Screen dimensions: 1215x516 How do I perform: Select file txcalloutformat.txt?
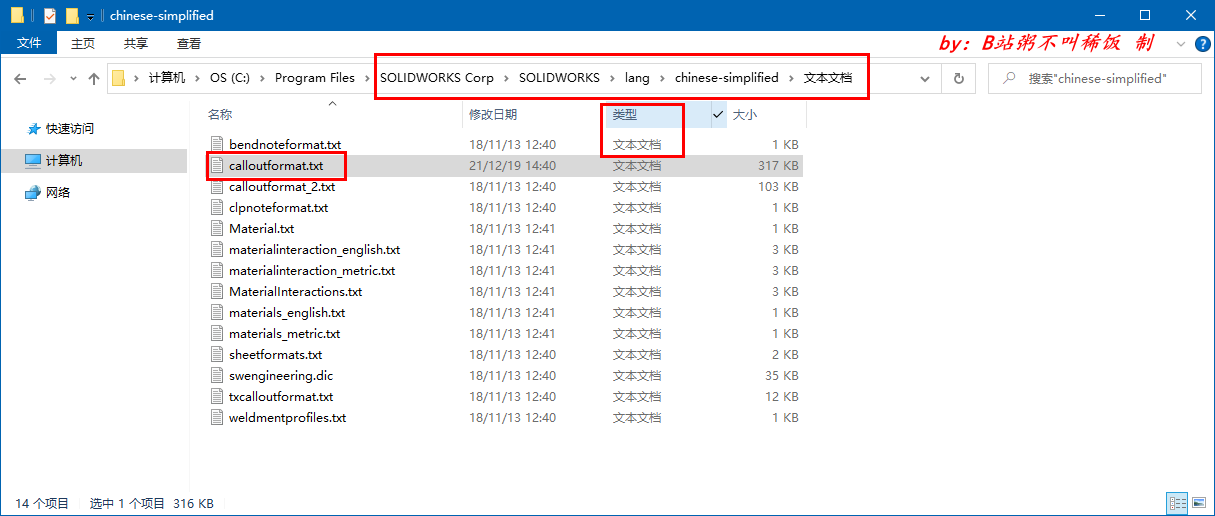pyautogui.click(x=281, y=397)
